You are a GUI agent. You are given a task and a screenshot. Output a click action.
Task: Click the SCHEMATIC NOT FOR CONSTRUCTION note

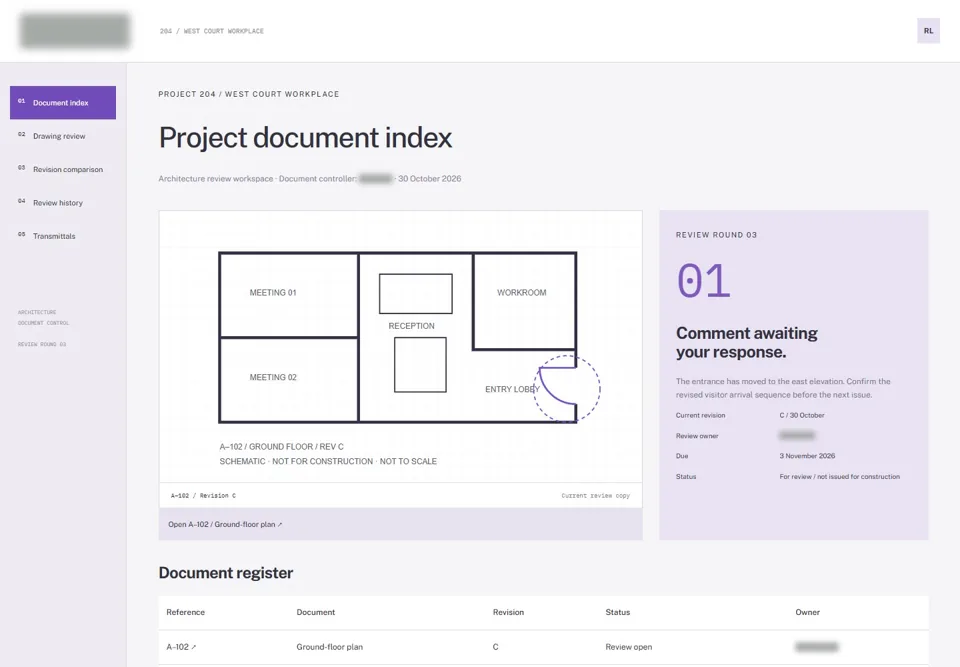coord(328,461)
